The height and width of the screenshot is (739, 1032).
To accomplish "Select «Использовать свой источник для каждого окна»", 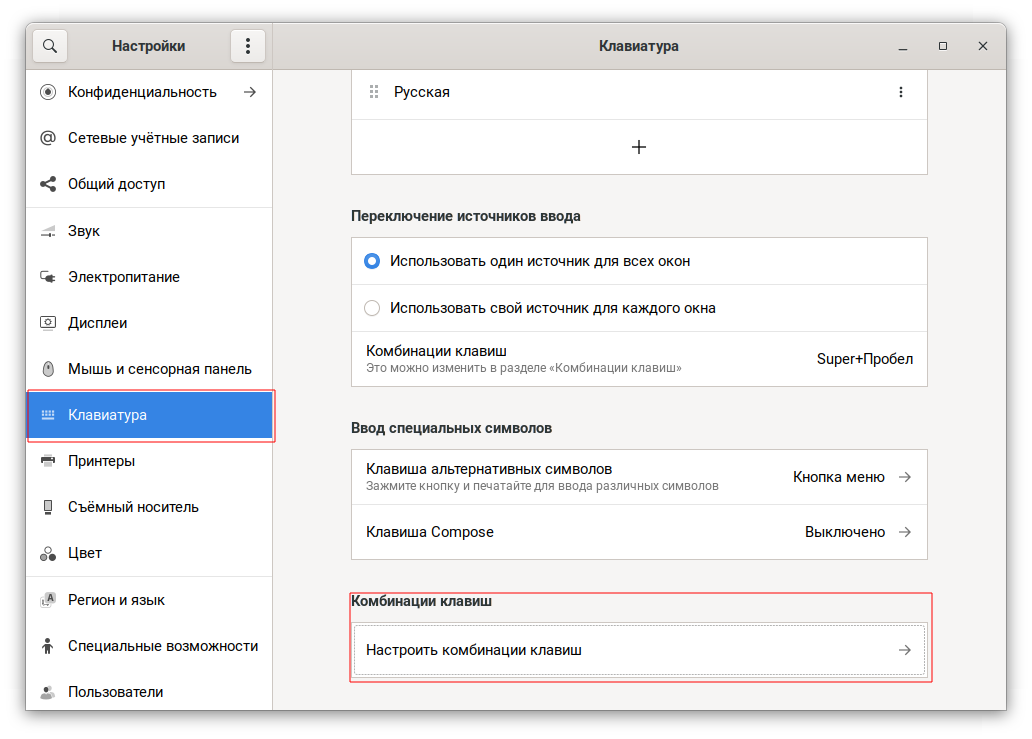I will [x=372, y=308].
